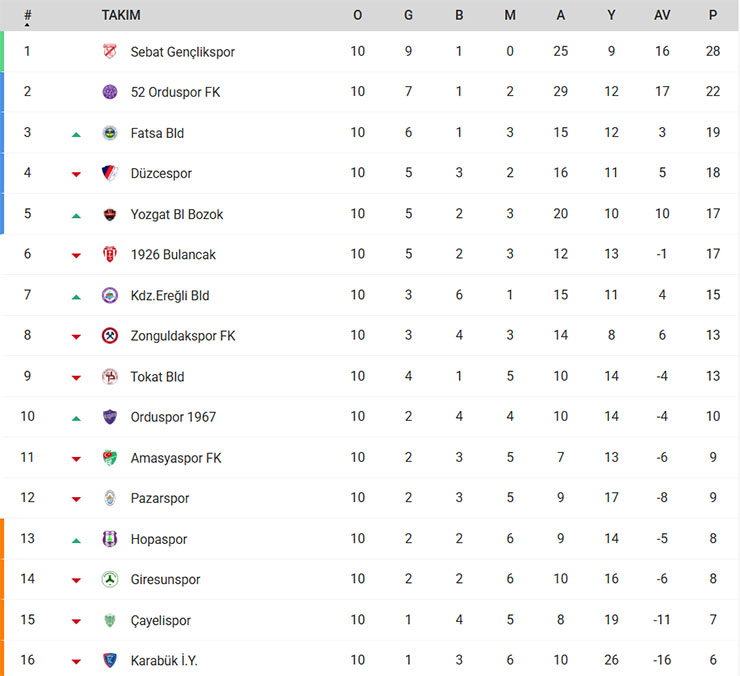This screenshot has height=676, width=740.
Task: Click the green promotion marker beside rank 1
Action: [x=2, y=51]
